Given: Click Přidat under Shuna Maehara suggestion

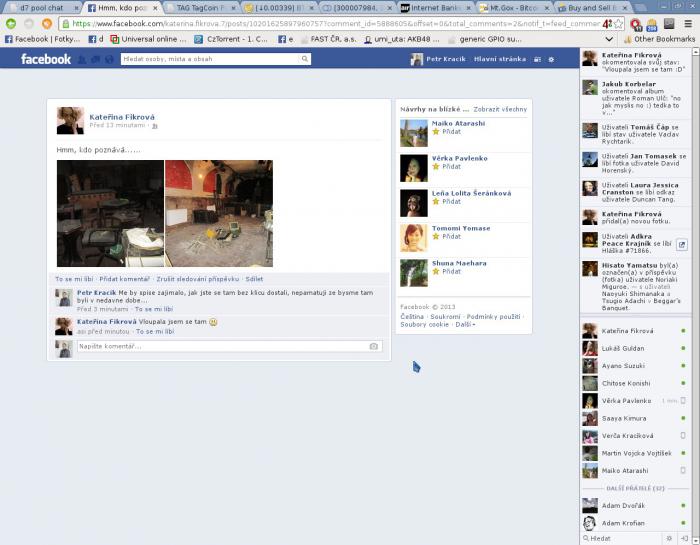Looking at the screenshot, I should click(451, 271).
